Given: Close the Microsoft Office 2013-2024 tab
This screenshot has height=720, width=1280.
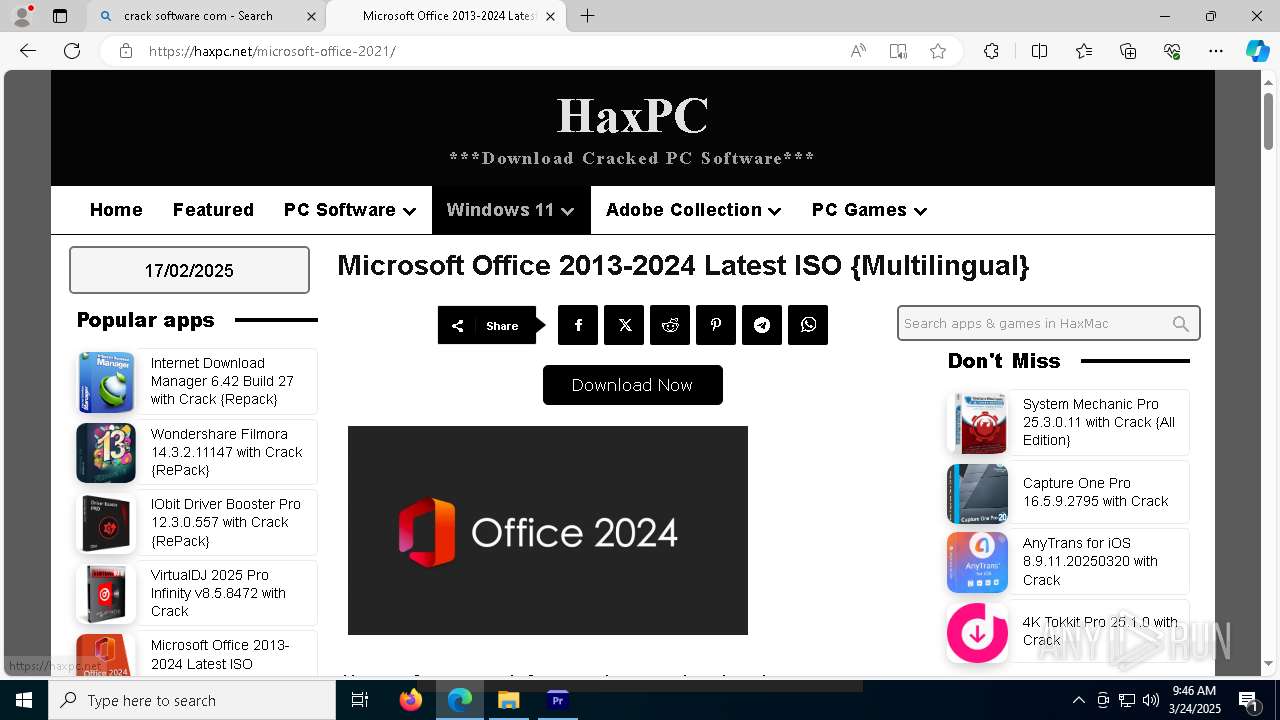Looking at the screenshot, I should click(x=550, y=16).
